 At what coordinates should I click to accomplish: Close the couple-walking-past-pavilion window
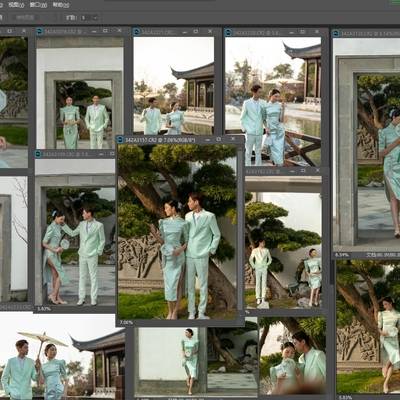click(x=210, y=31)
